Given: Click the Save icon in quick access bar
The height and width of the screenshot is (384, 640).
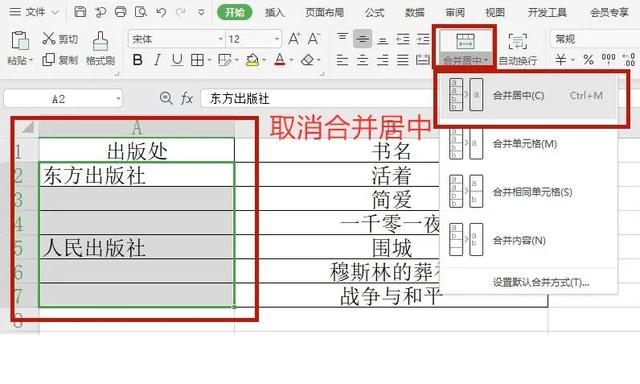Looking at the screenshot, I should tap(80, 12).
